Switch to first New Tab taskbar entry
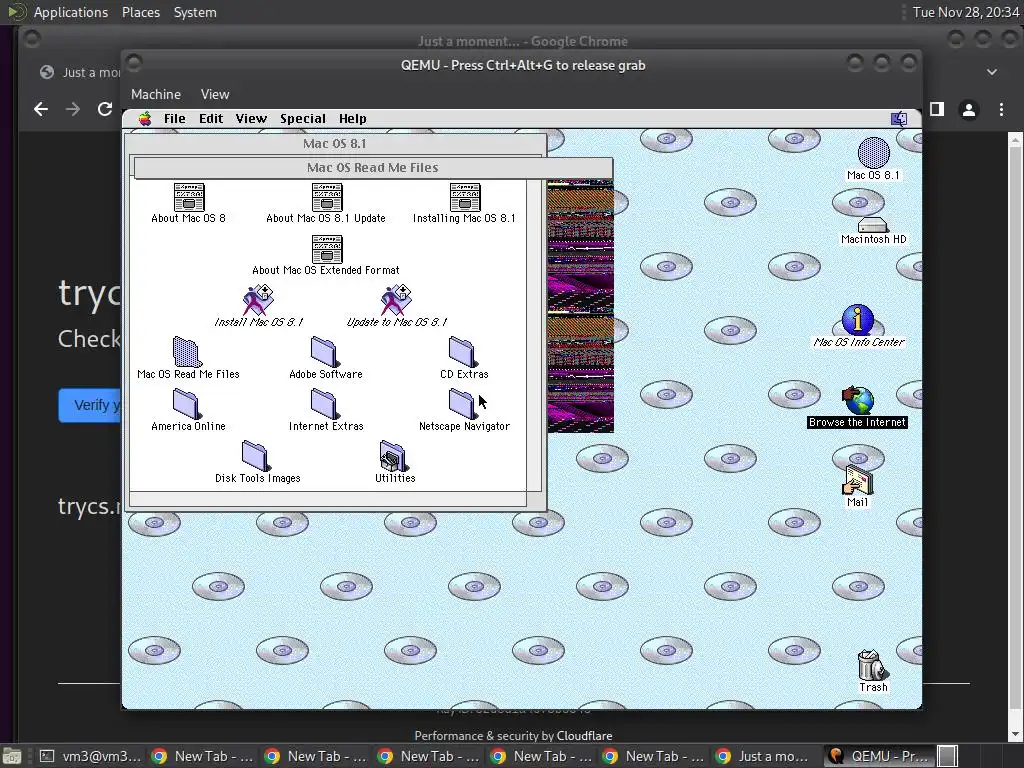 [x=203, y=756]
